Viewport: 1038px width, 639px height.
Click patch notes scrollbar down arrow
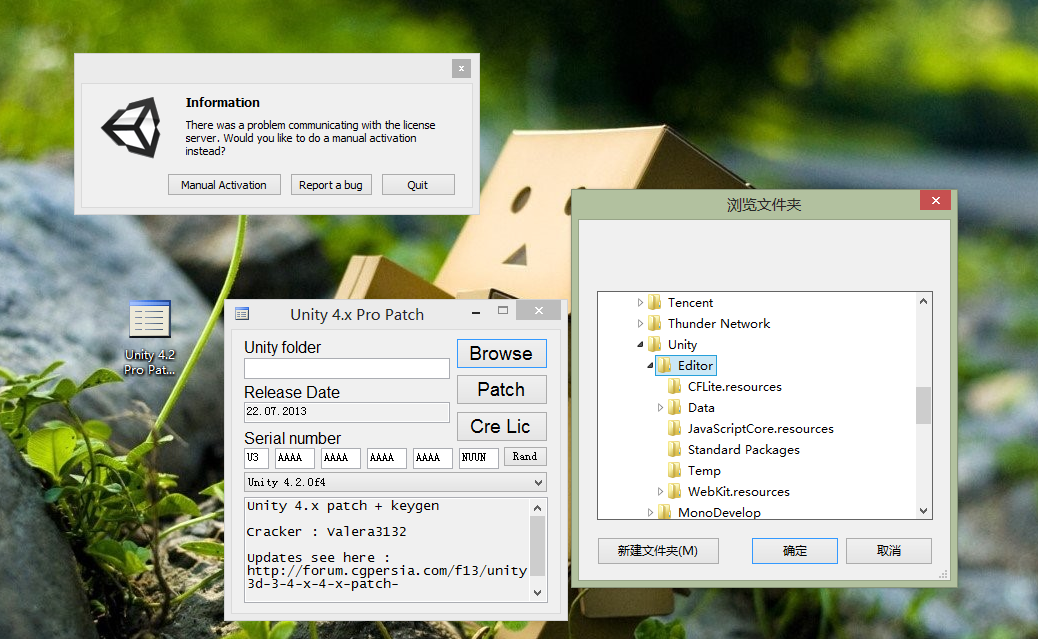[538, 593]
